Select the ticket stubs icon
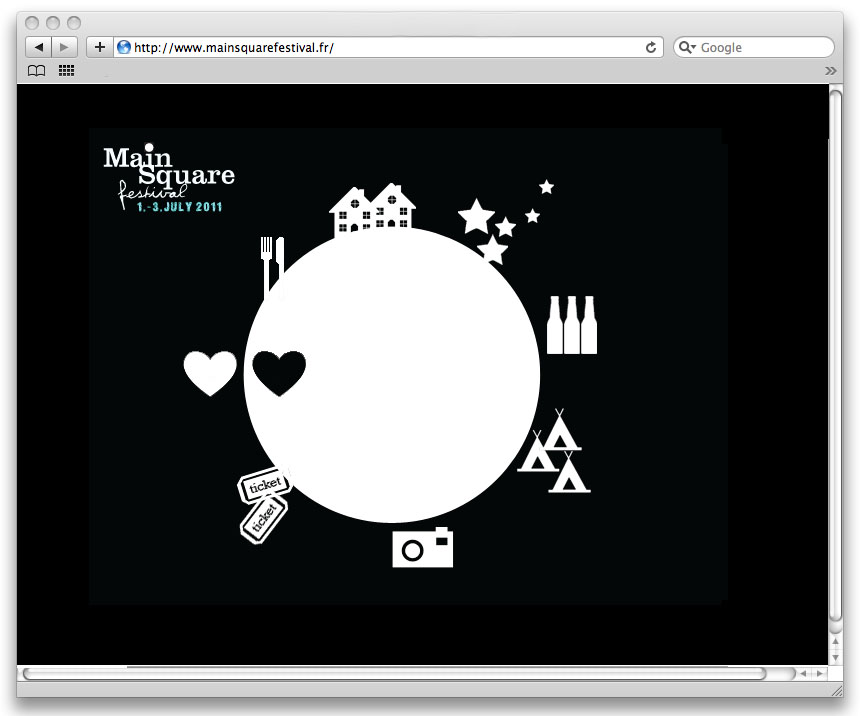The image size is (860, 716). tap(264, 505)
